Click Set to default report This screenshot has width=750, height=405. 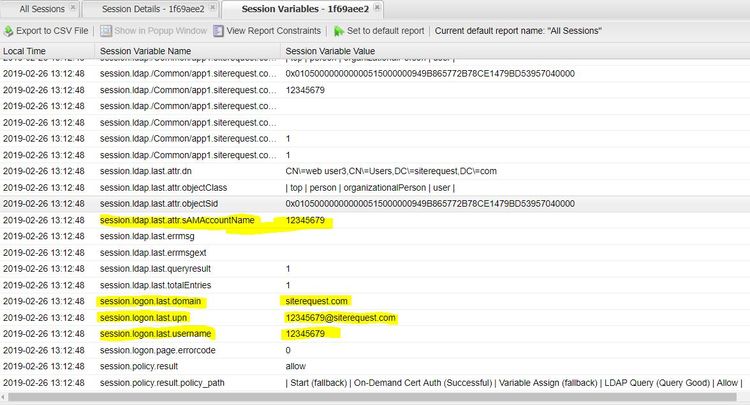pyautogui.click(x=379, y=31)
